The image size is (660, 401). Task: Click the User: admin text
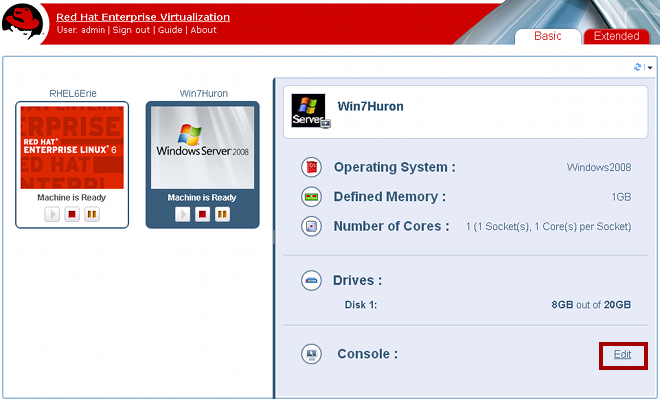point(81,30)
